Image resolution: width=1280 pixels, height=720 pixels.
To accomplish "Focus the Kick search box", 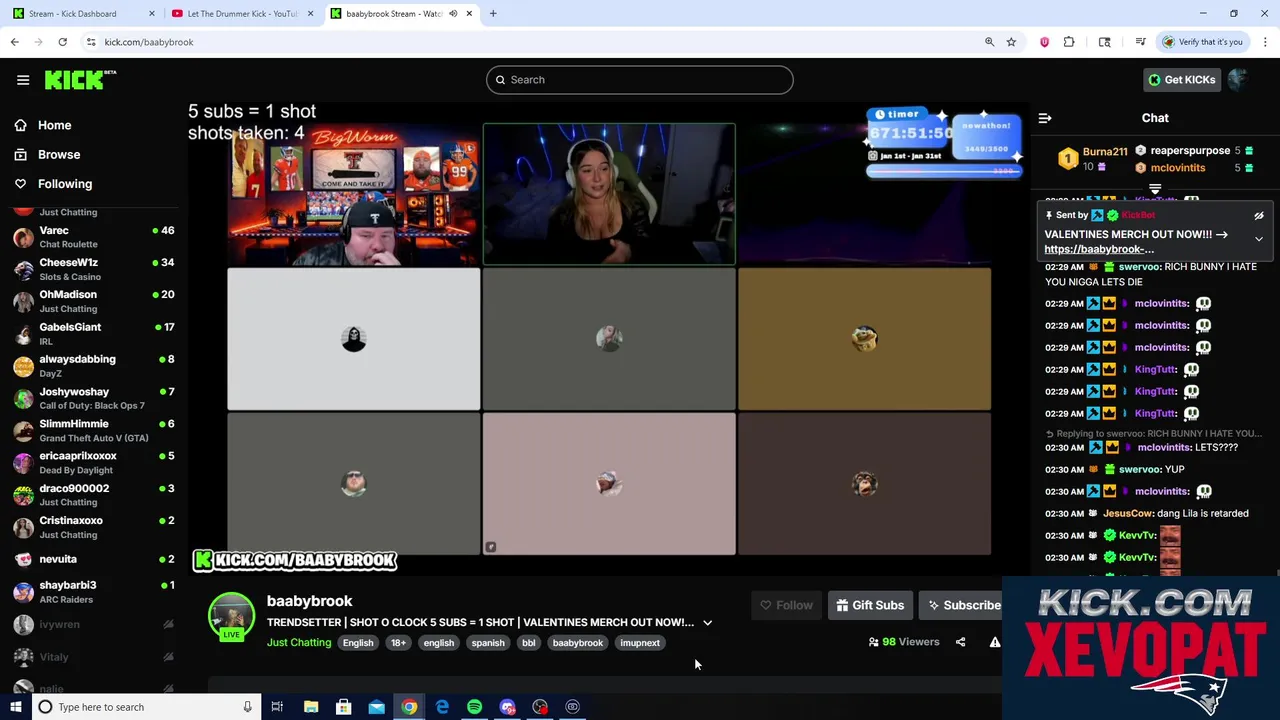I will click(x=640, y=80).
